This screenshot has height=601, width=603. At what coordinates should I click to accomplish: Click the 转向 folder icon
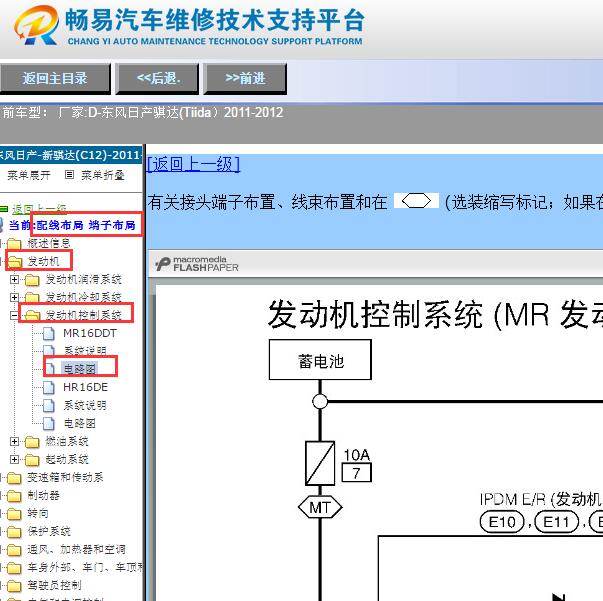[14, 514]
